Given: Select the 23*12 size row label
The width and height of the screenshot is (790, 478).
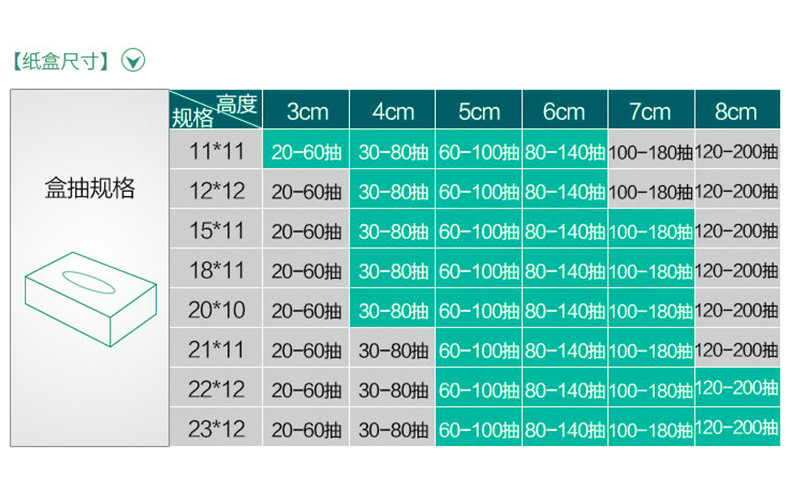Looking at the screenshot, I should pos(216,429).
